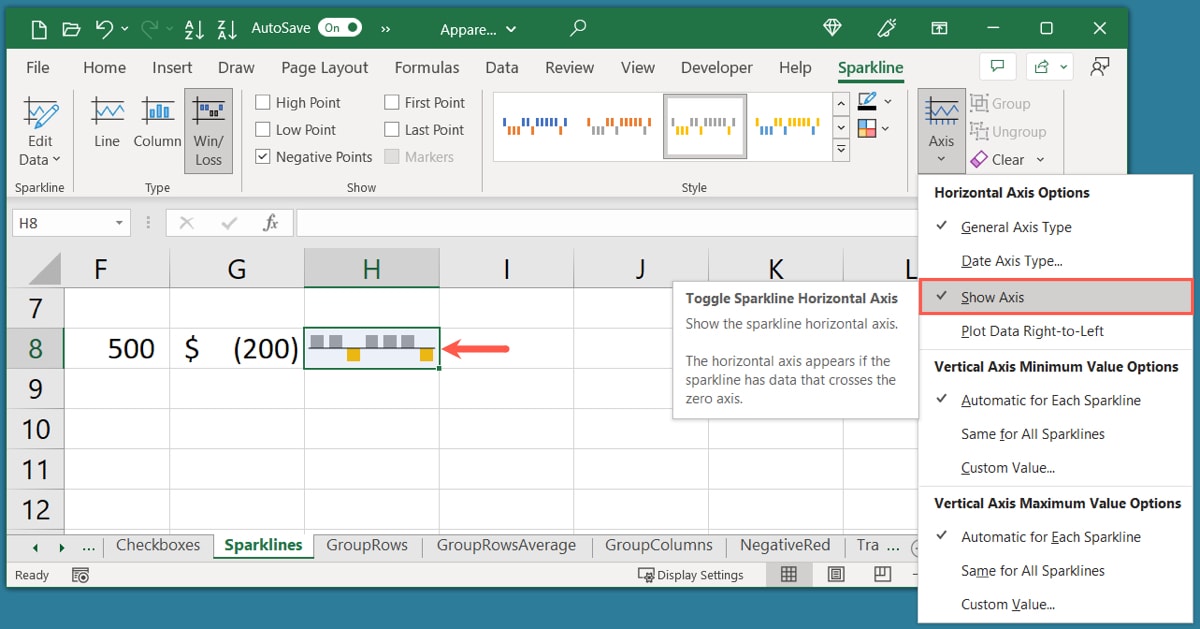This screenshot has width=1200, height=629.
Task: Toggle AutoSave off
Action: pyautogui.click(x=340, y=28)
